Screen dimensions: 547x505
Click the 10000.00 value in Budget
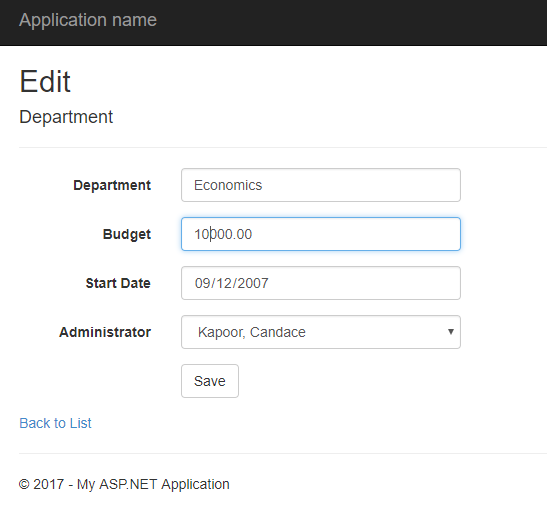click(x=223, y=234)
